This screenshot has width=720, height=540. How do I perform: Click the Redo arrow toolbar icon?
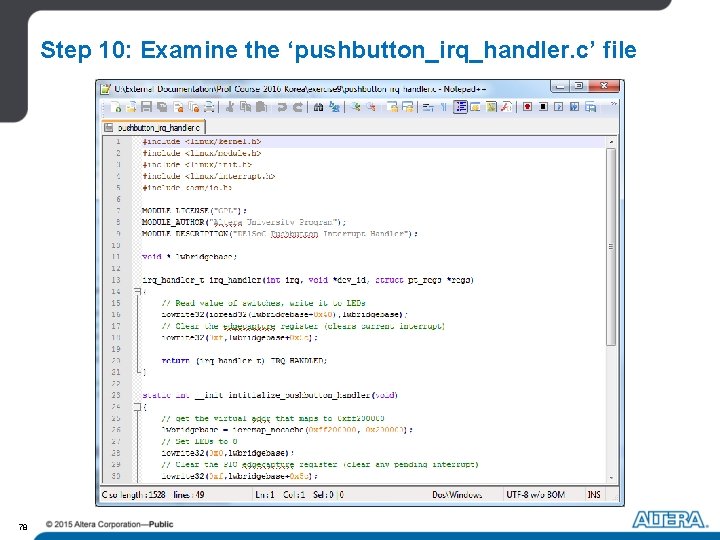point(298,107)
